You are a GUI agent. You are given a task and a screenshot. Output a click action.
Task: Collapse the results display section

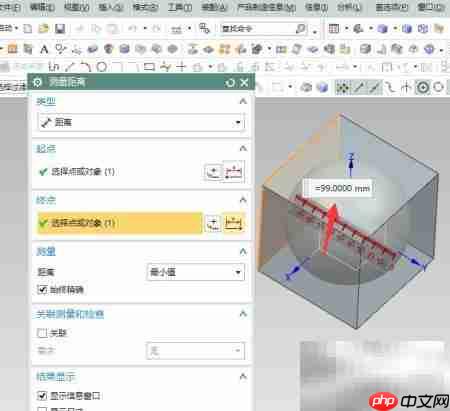(x=243, y=377)
